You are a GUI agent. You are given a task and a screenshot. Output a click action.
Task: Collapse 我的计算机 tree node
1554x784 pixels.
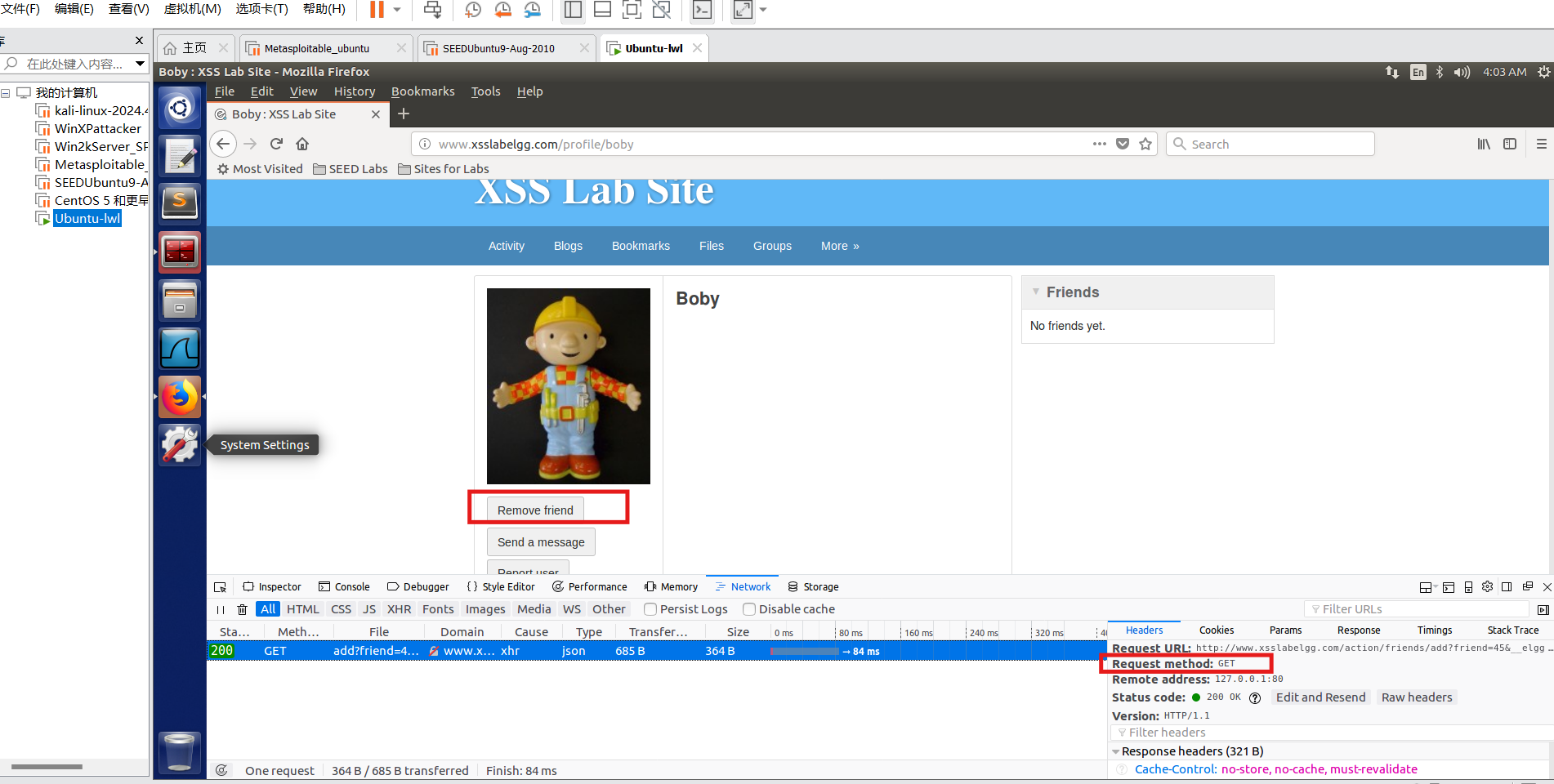tap(6, 93)
